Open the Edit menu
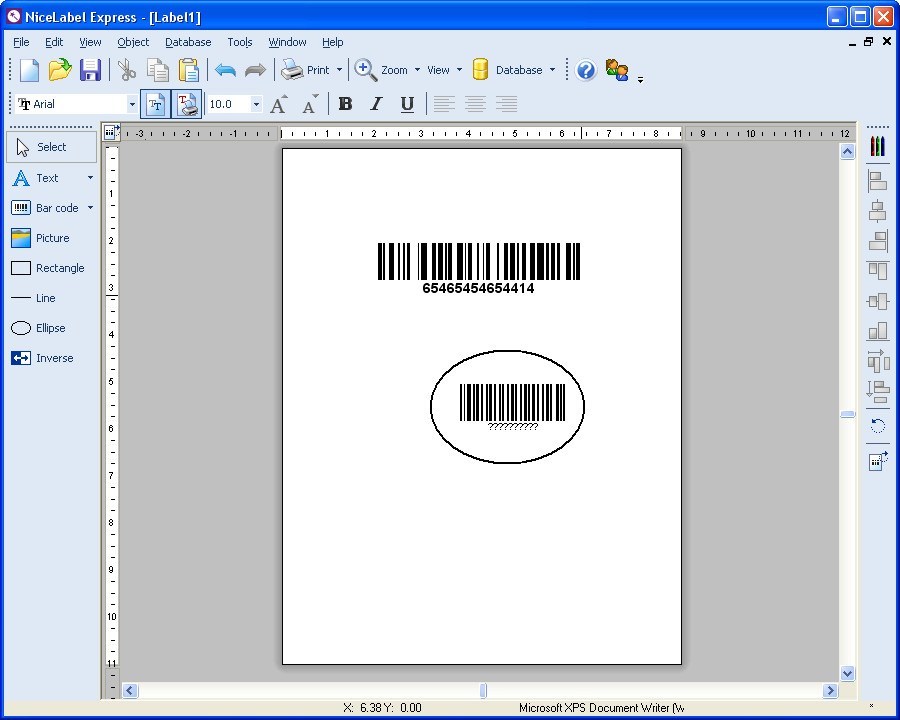 tap(54, 42)
